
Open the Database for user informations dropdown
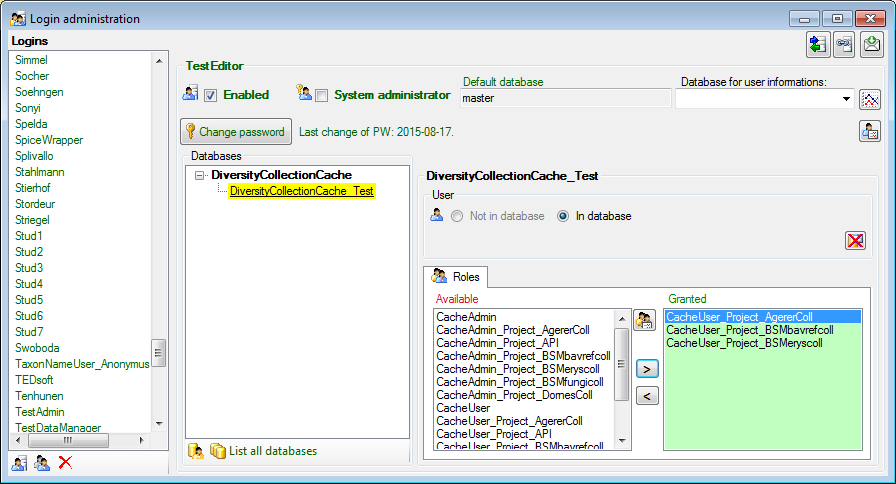pyautogui.click(x=846, y=99)
